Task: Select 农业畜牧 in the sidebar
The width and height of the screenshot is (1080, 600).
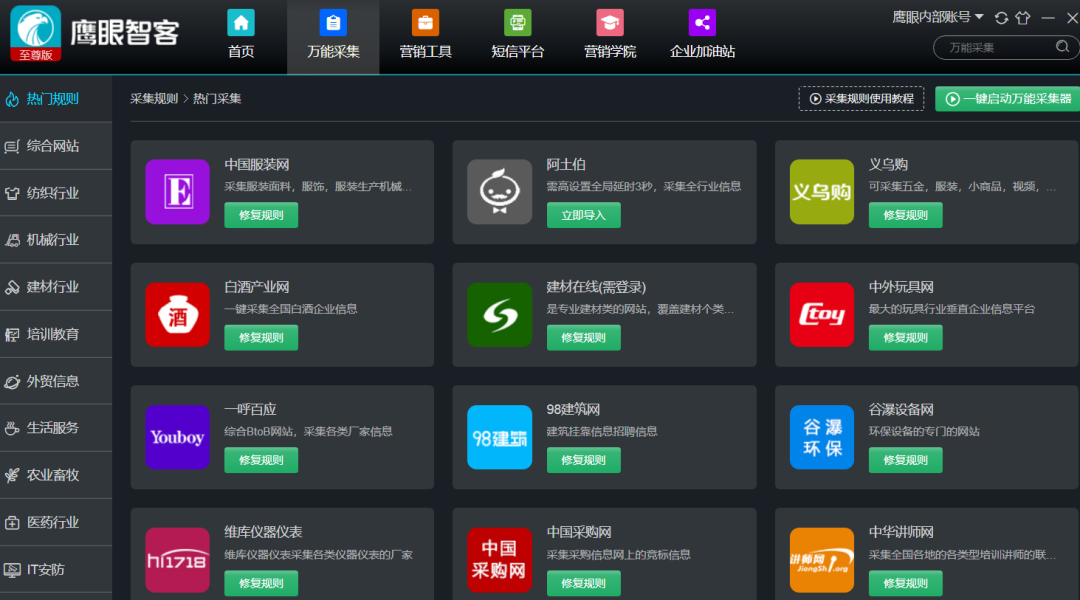Action: coord(56,475)
